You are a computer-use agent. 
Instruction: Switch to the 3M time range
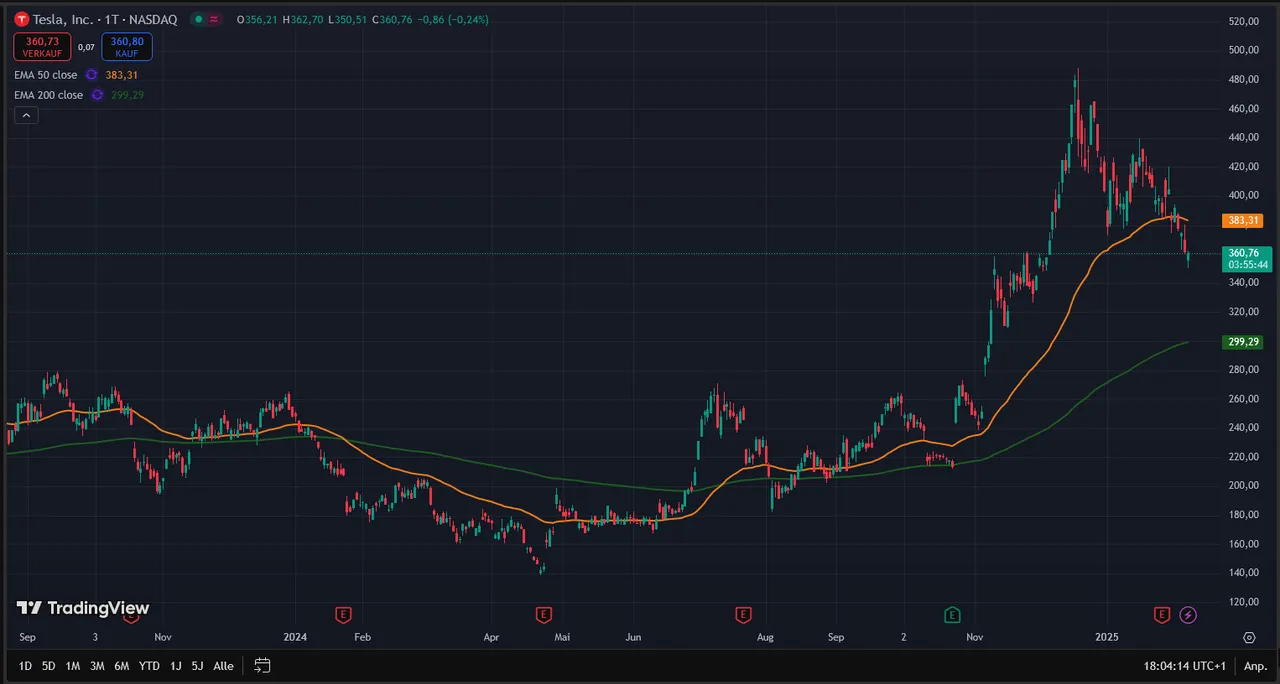click(97, 666)
